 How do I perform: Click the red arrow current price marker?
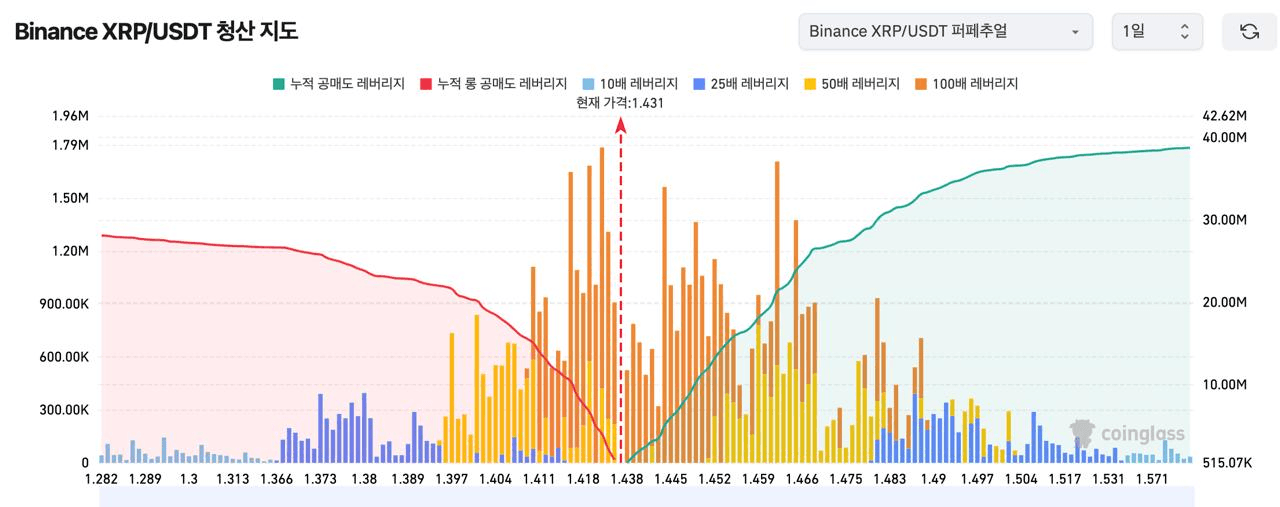tap(621, 125)
